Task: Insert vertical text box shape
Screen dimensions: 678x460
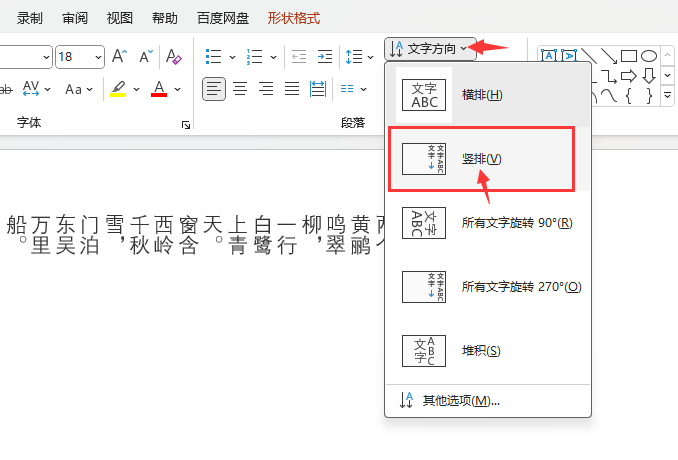Action: (569, 56)
